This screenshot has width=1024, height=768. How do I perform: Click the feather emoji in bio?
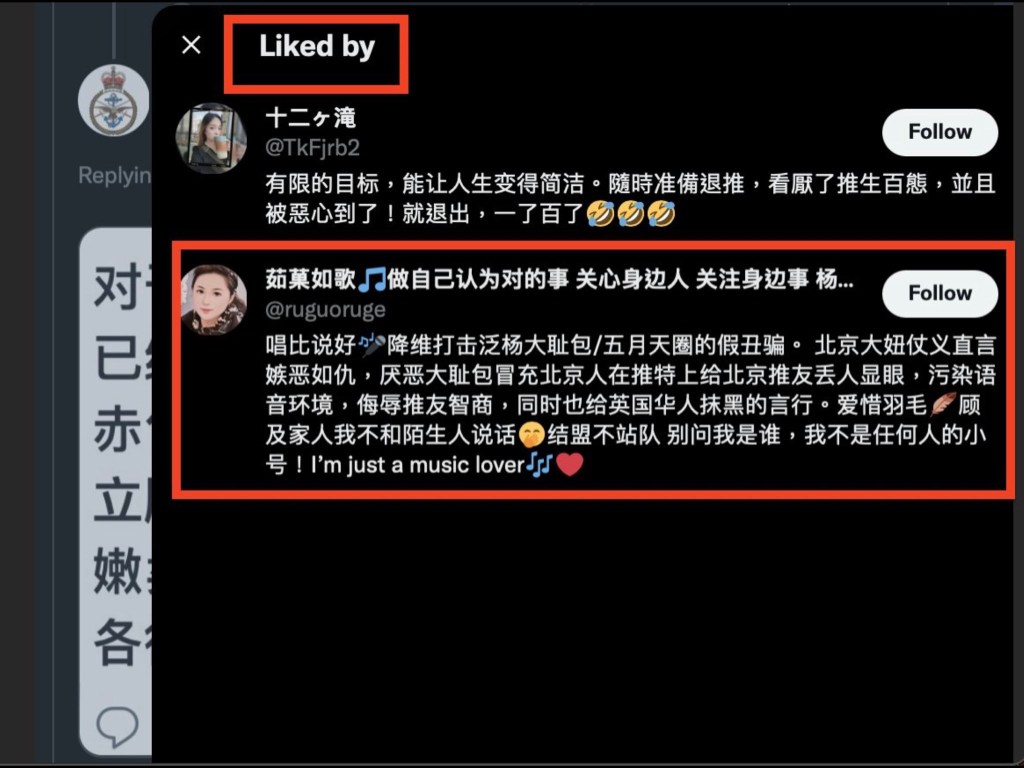tap(942, 404)
